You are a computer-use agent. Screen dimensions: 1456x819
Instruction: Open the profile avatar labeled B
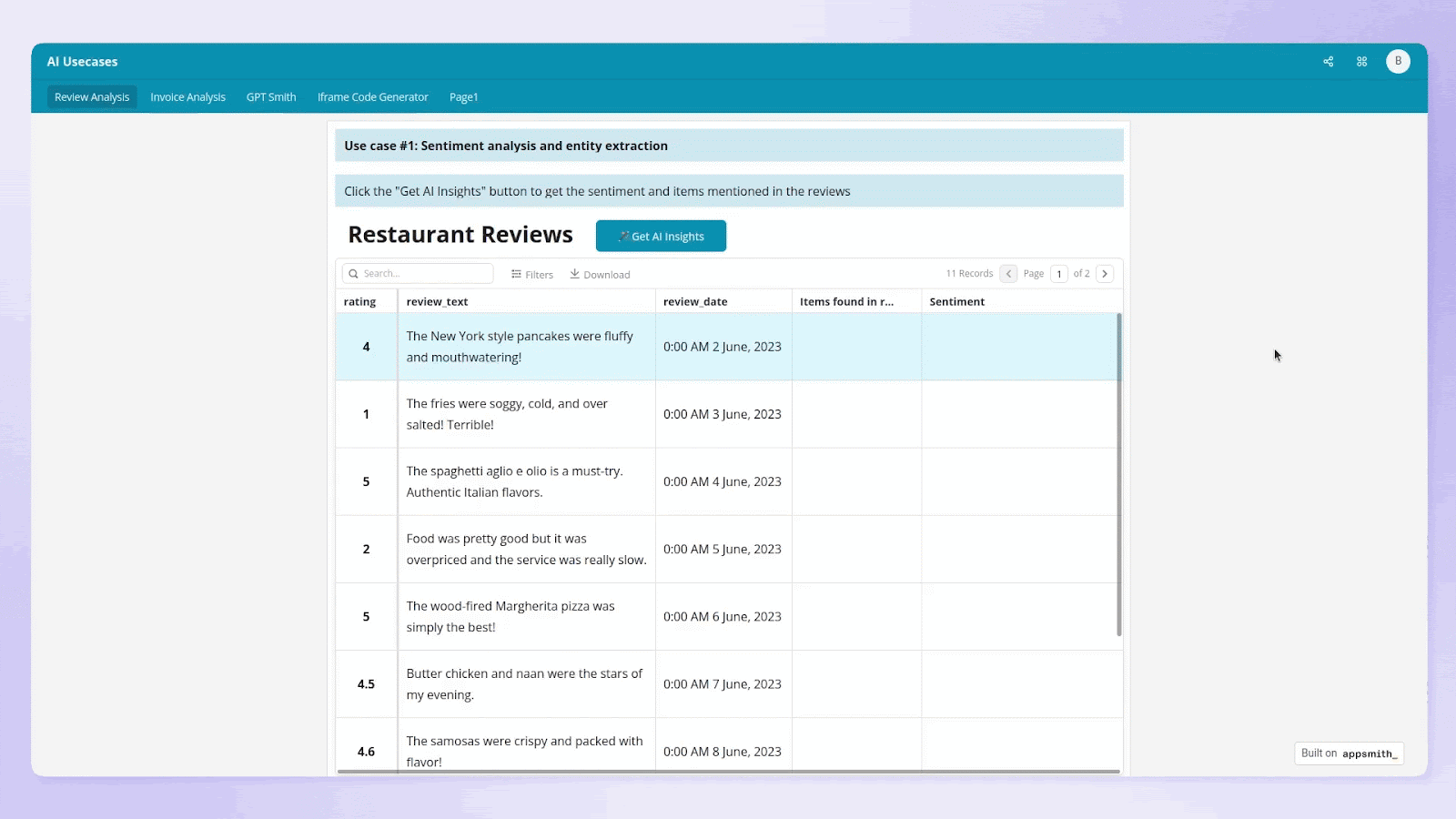pyautogui.click(x=1398, y=61)
